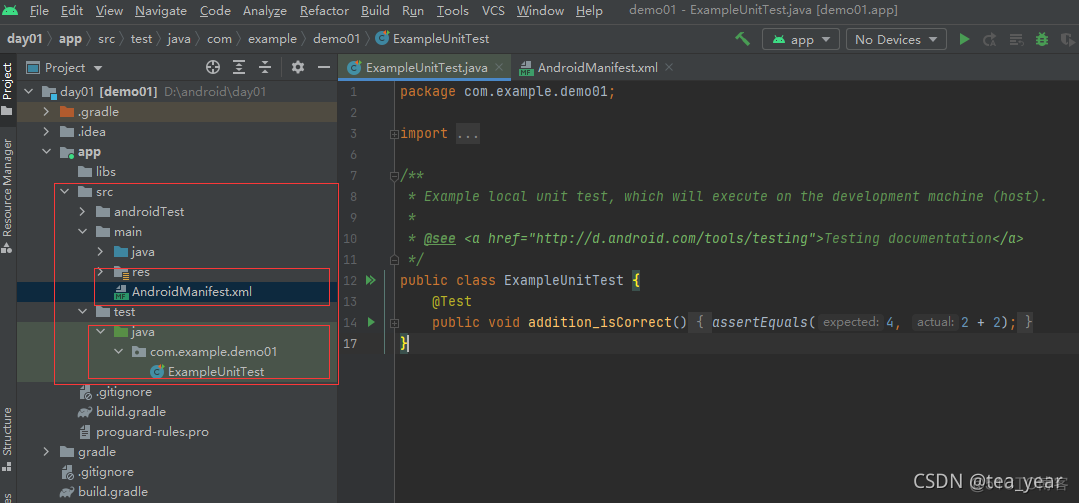Click Expand All icon in Project panel
1079x503 pixels.
tap(239, 67)
